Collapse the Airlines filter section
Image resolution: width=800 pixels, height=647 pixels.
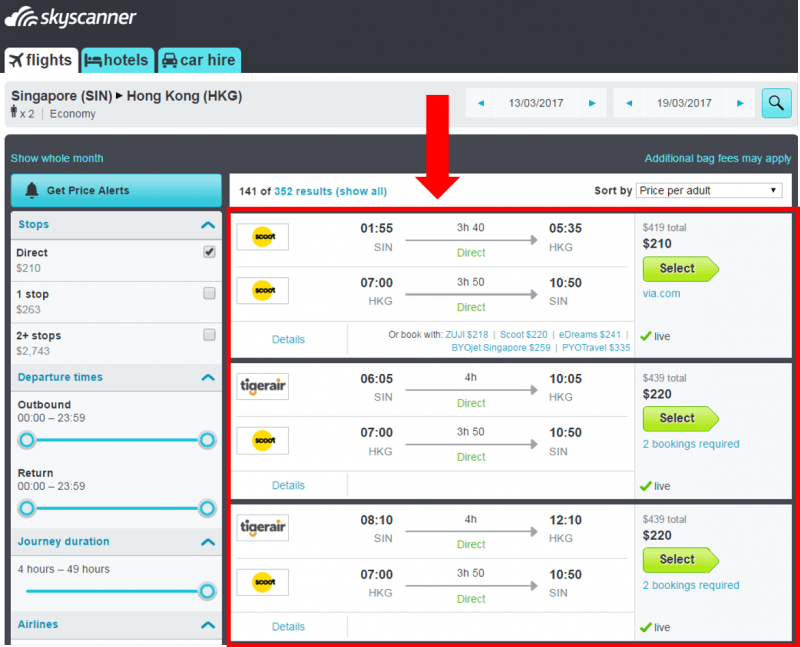pos(208,625)
